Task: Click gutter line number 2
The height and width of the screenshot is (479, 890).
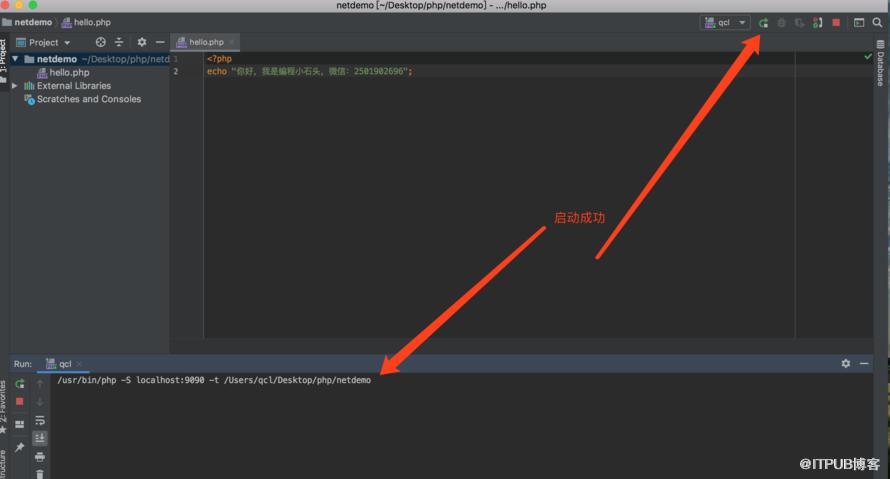Action: (175, 72)
